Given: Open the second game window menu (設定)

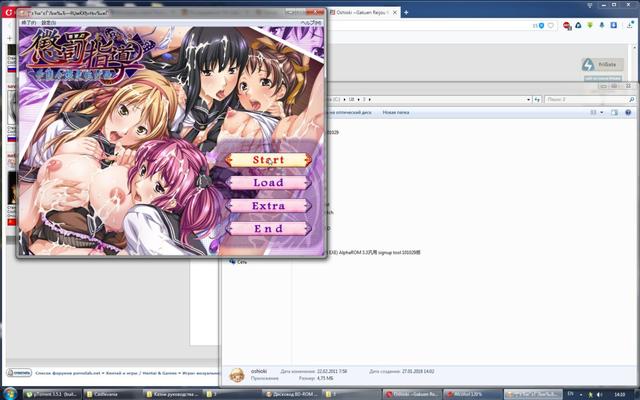Looking at the screenshot, I should [49, 23].
